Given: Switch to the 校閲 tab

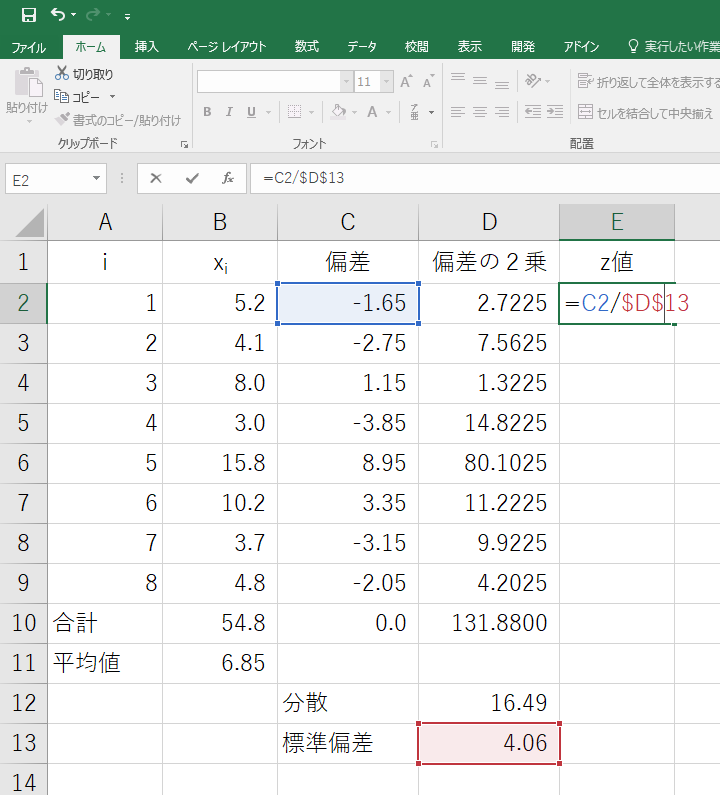Looking at the screenshot, I should pos(416,47).
